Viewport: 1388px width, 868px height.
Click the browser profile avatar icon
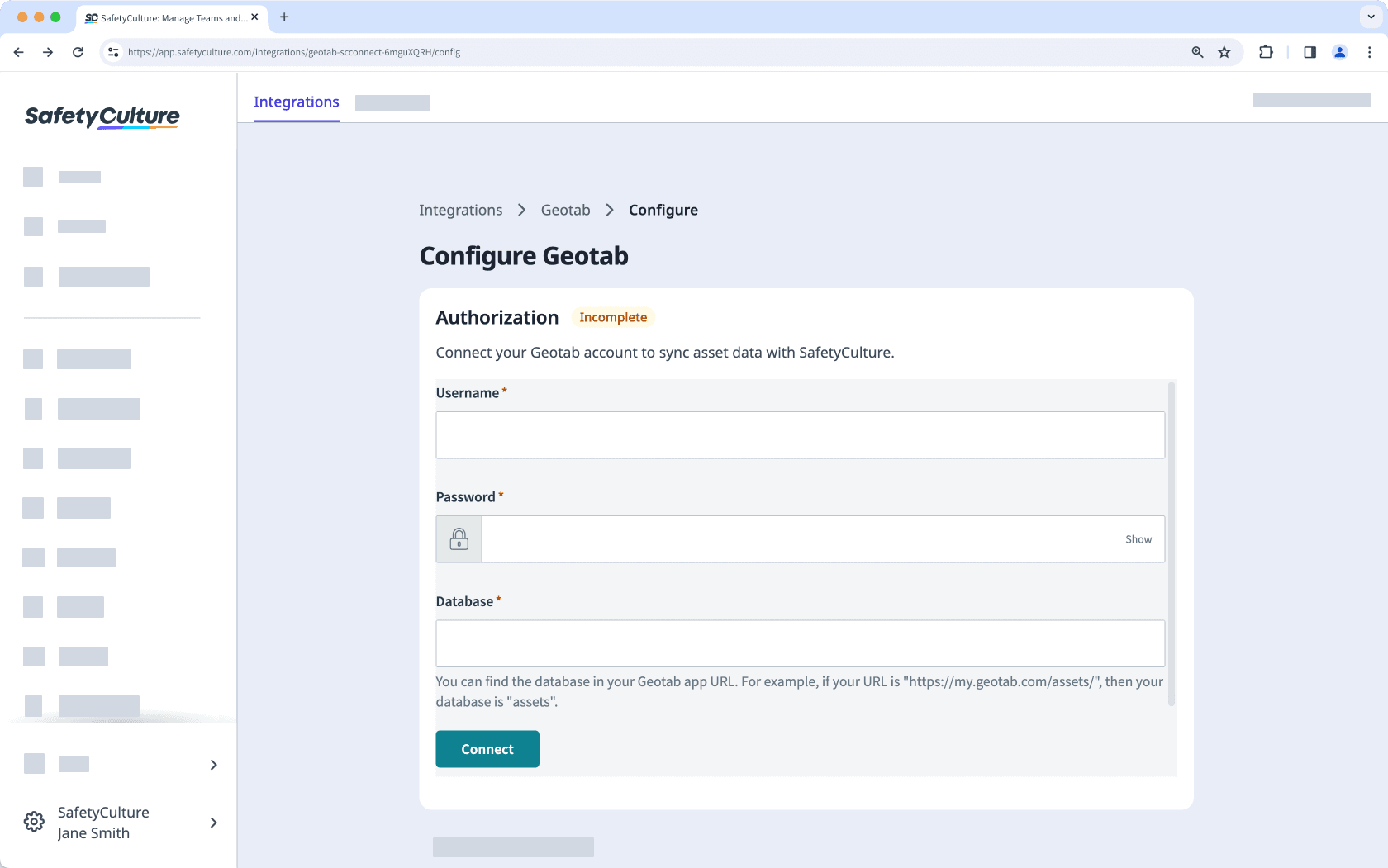[1339, 51]
